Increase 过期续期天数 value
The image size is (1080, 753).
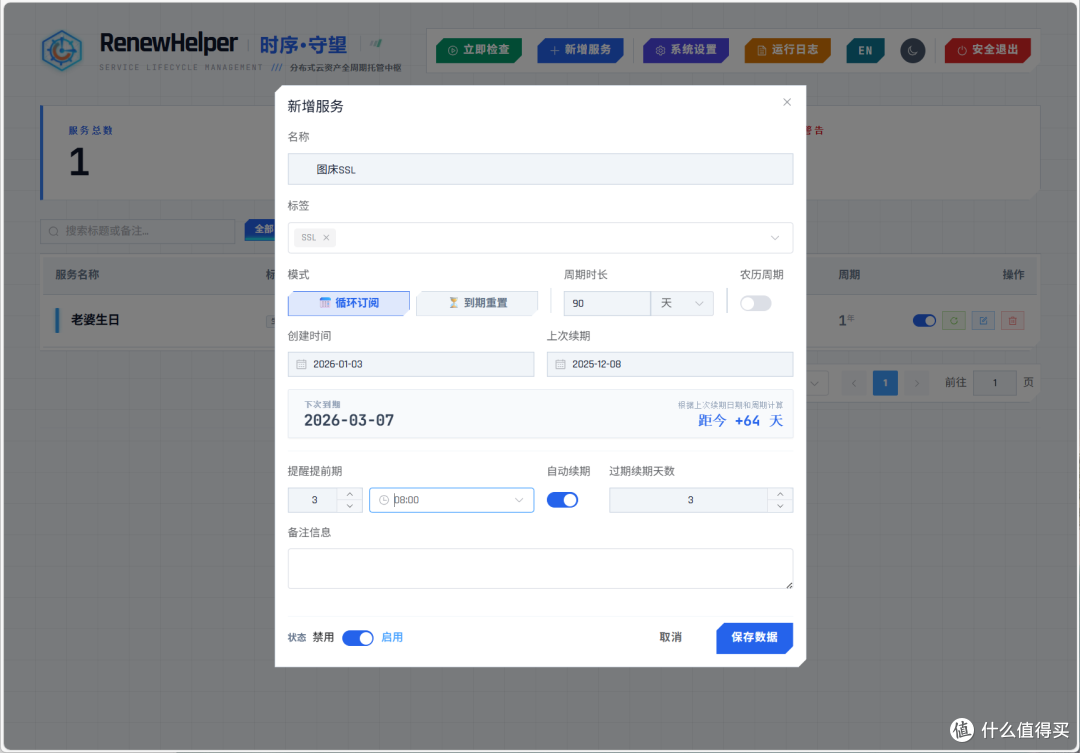point(780,494)
